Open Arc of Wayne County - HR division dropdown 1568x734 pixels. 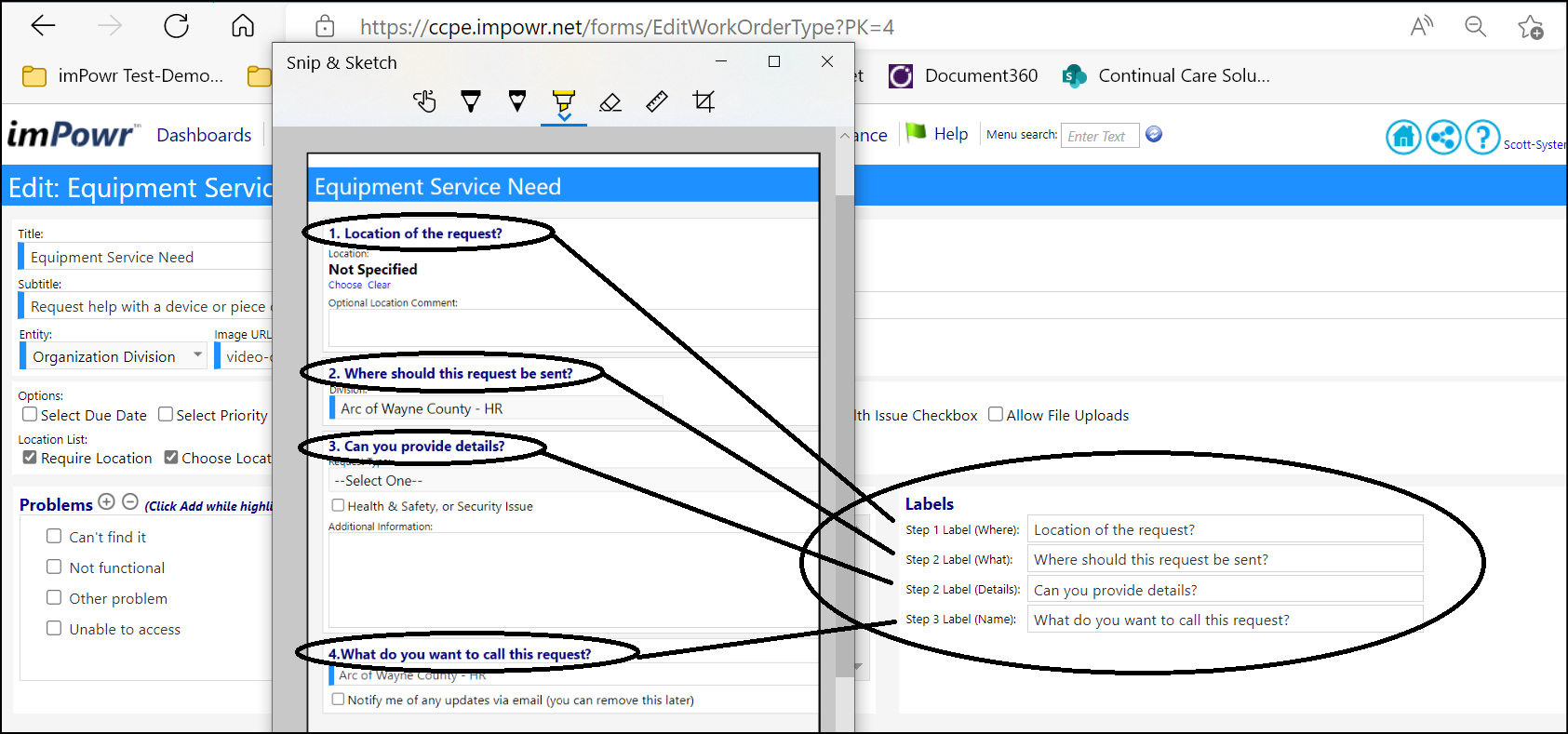click(498, 408)
